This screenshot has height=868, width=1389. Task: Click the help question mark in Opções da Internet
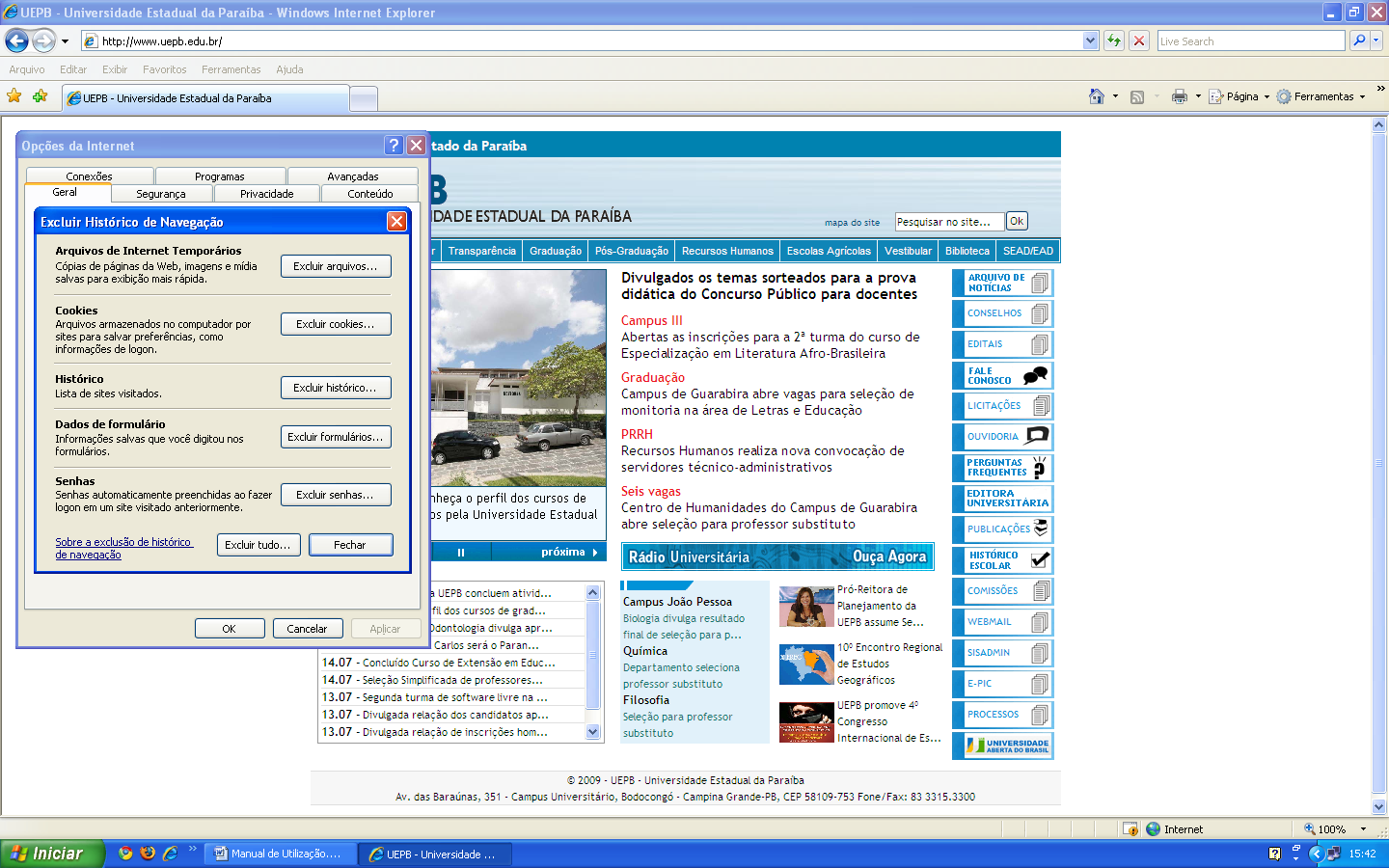coord(394,145)
